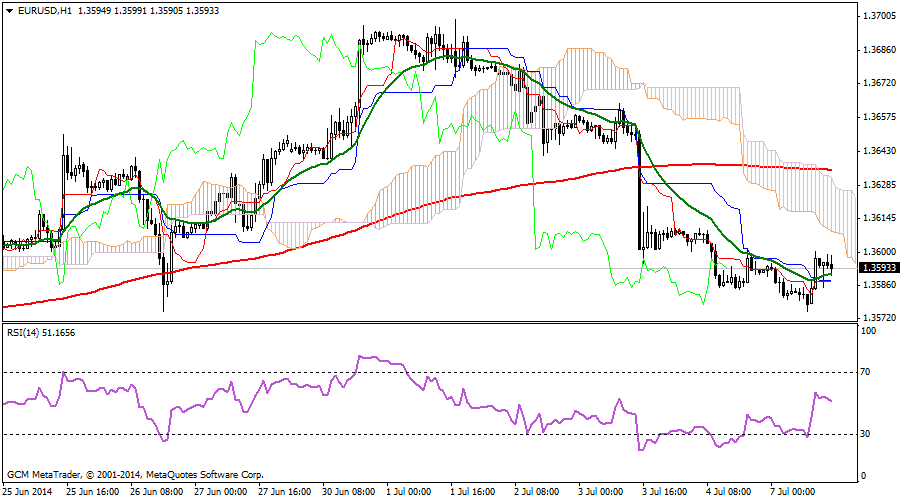Click the 25 Jun 16:00 time label
The image size is (900, 500).
pyautogui.click(x=92, y=492)
